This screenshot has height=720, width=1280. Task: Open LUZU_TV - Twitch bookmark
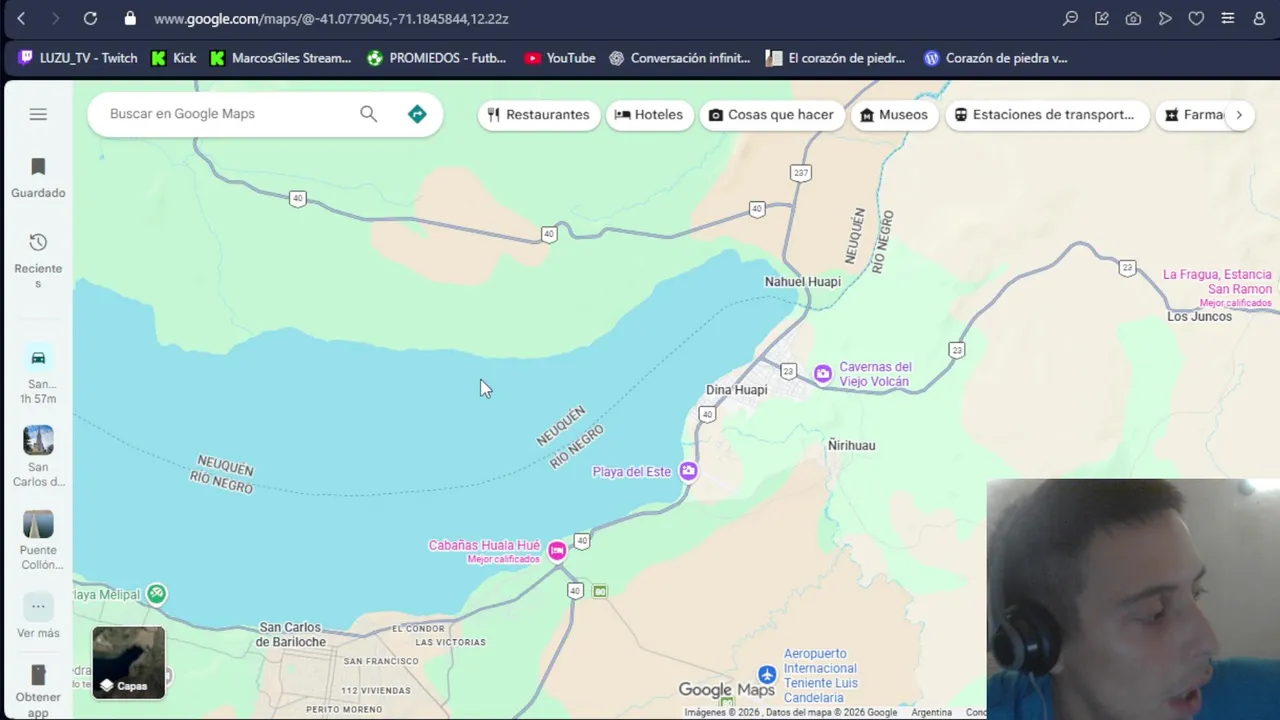pyautogui.click(x=78, y=58)
